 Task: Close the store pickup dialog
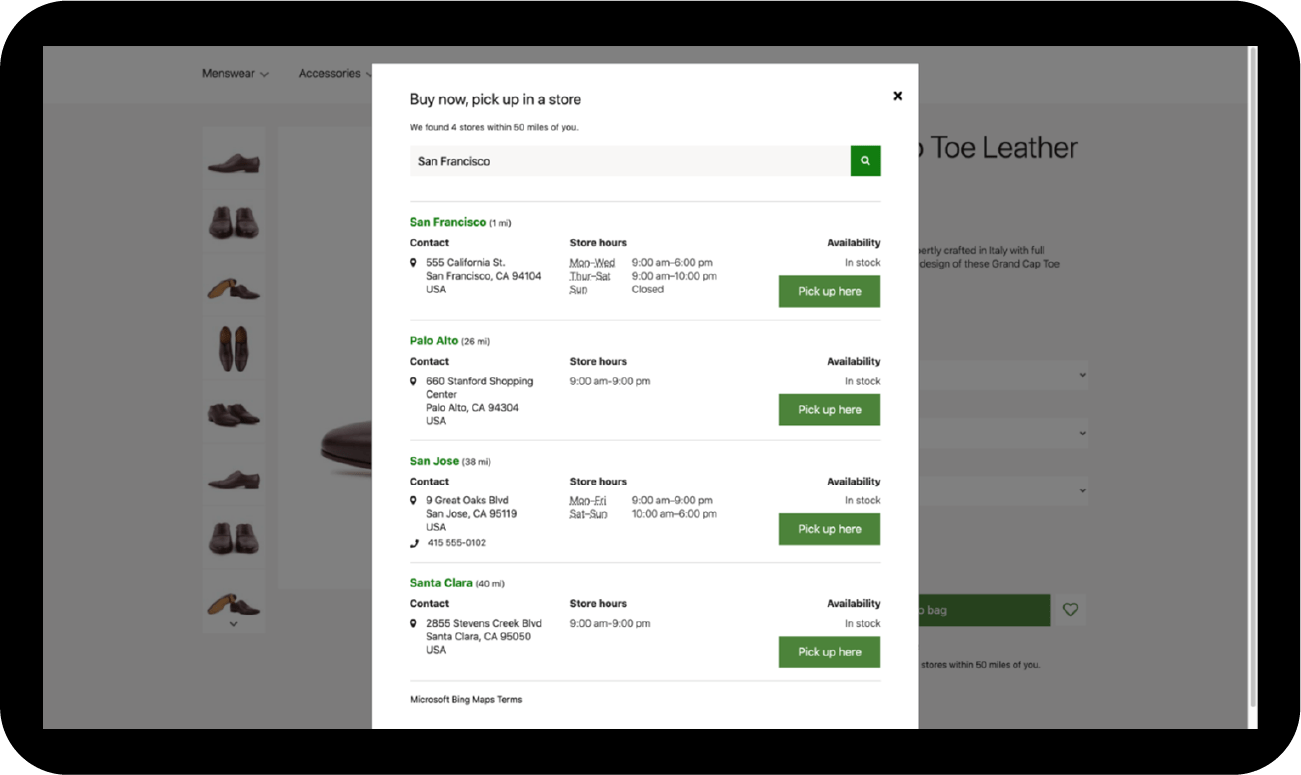pyautogui.click(x=897, y=95)
